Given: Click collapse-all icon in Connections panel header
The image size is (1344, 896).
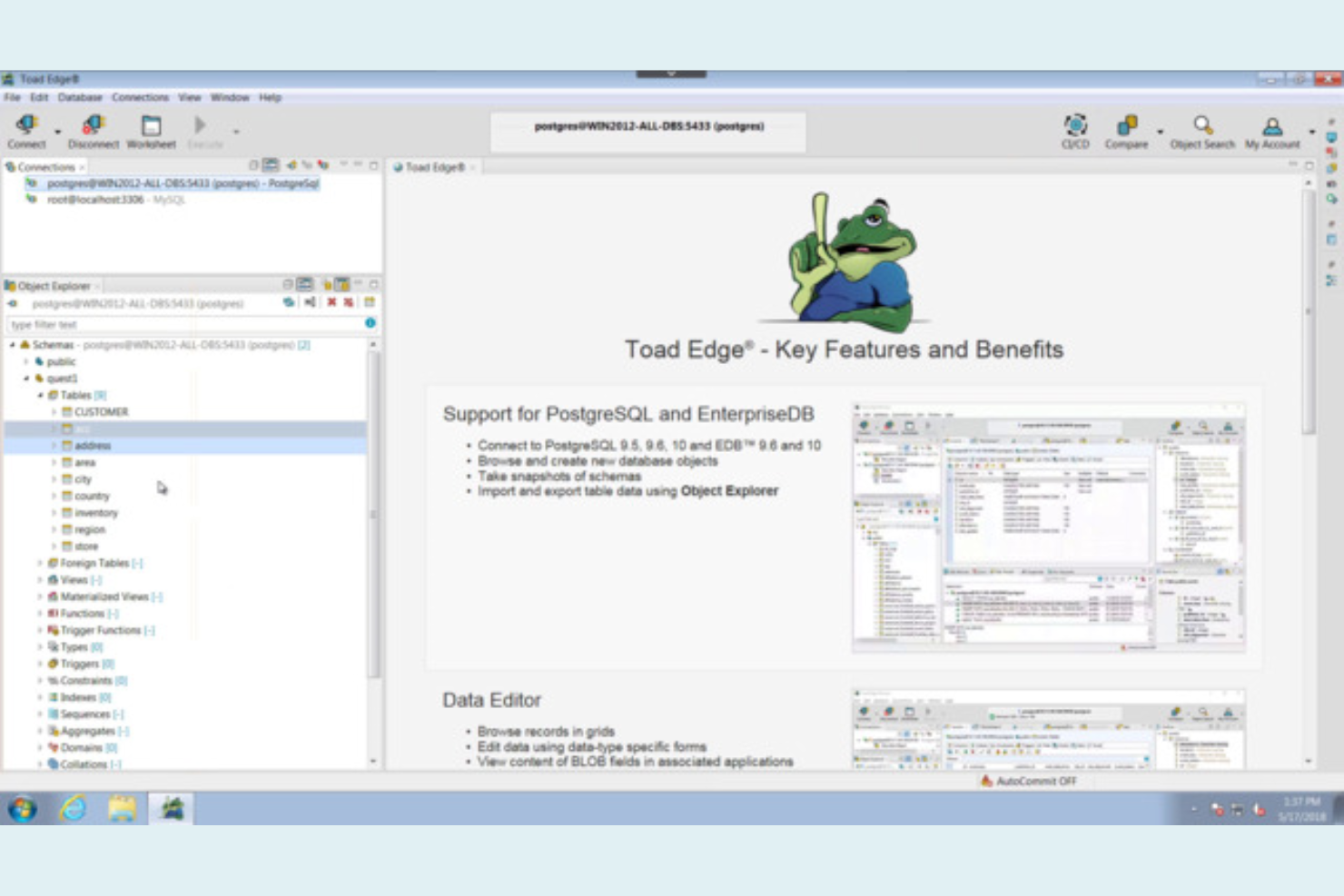Looking at the screenshot, I should tap(253, 165).
